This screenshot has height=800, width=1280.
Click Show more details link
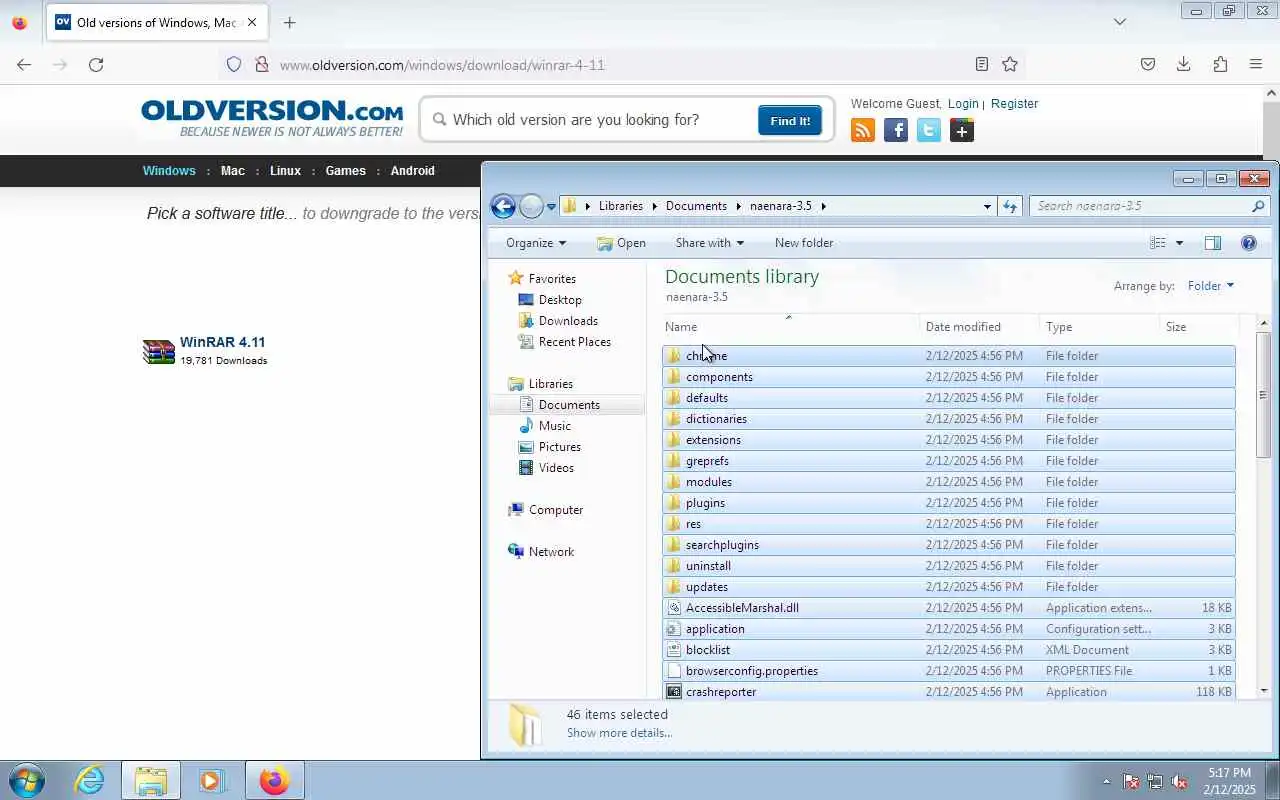619,733
